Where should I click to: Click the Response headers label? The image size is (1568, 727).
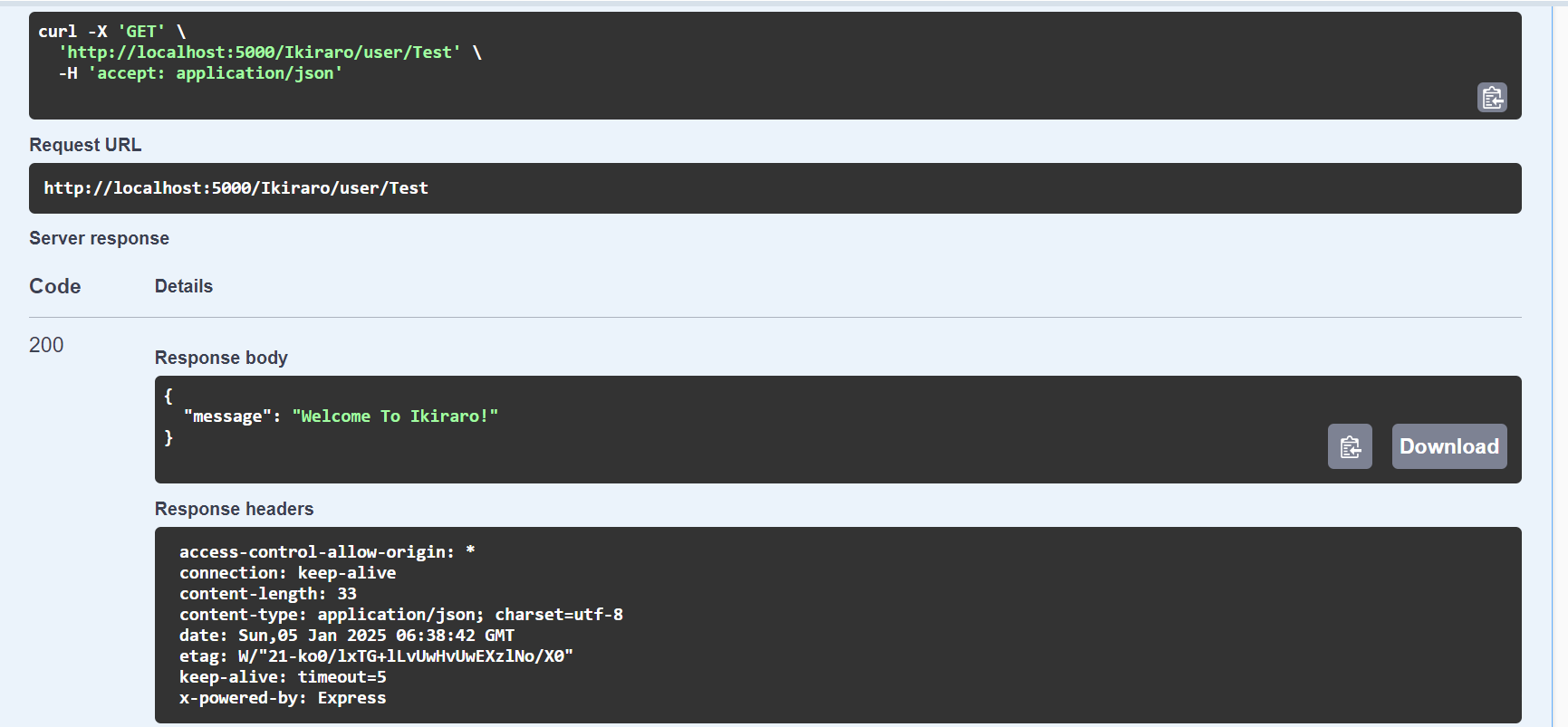[x=234, y=509]
